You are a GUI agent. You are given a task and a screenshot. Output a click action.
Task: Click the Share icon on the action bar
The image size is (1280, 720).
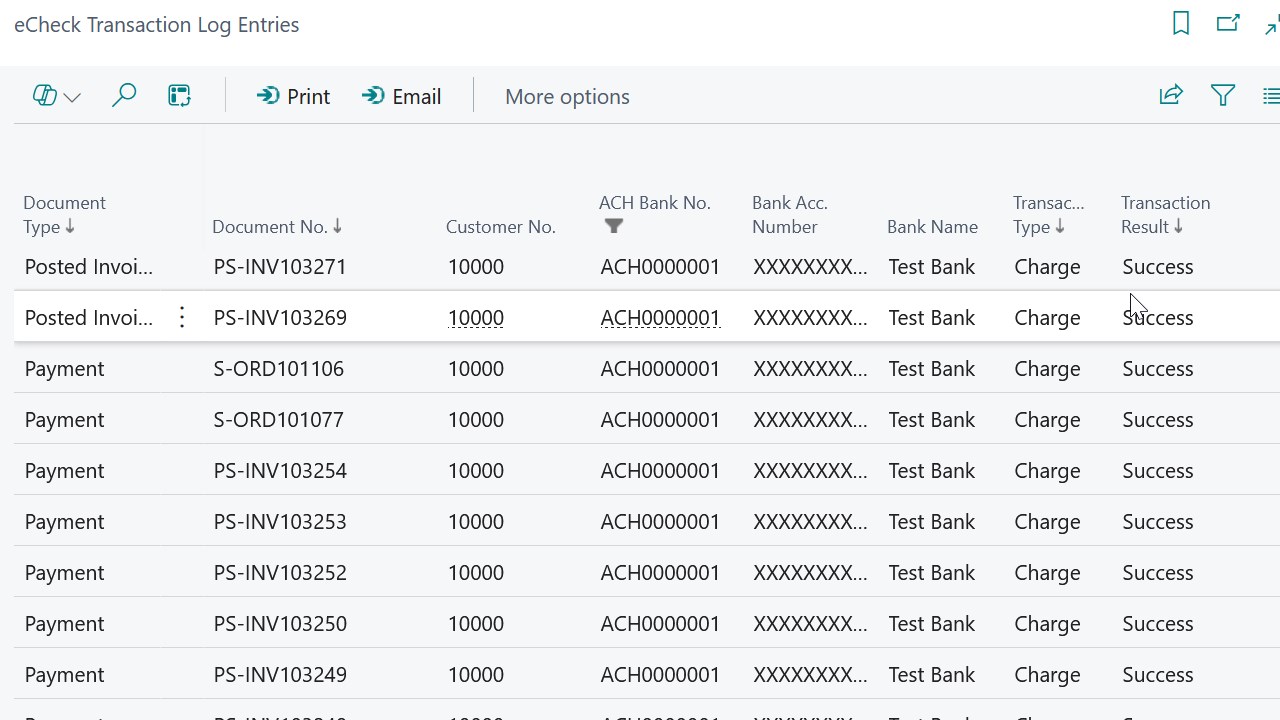point(1170,95)
